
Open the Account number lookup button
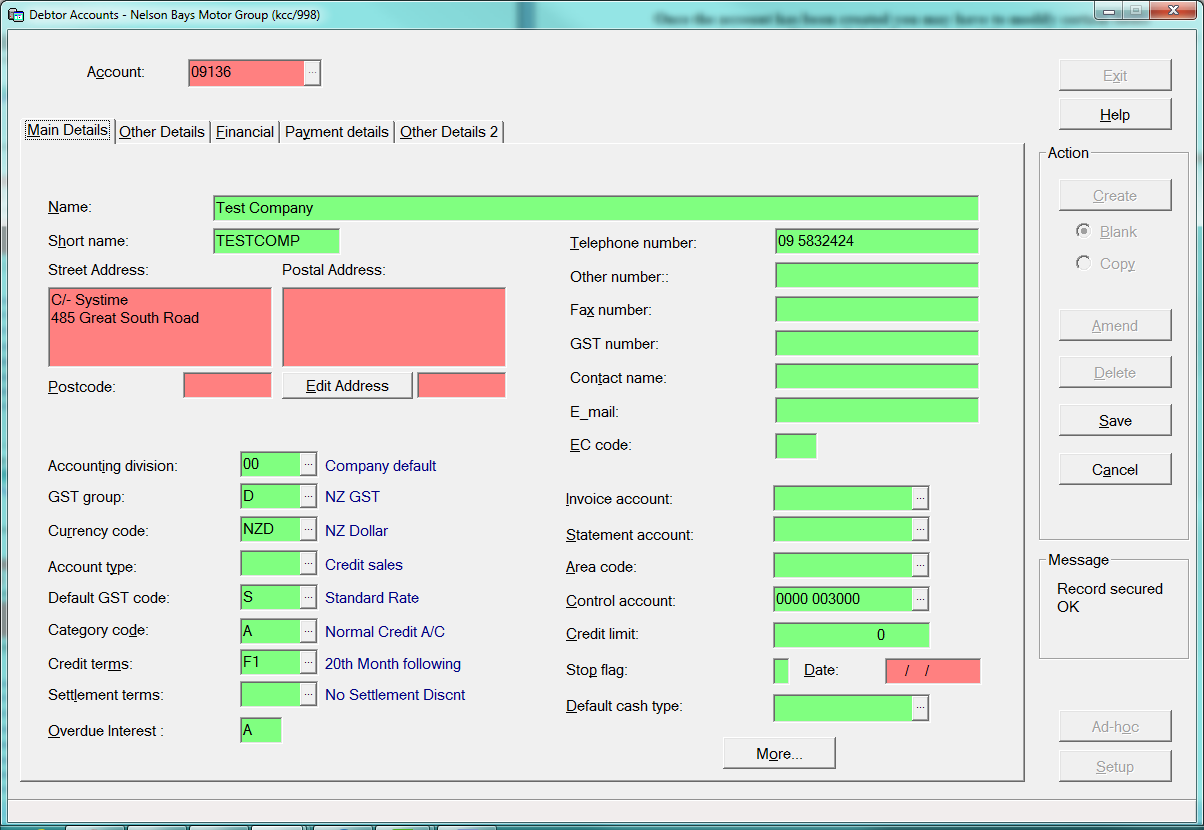pos(312,73)
